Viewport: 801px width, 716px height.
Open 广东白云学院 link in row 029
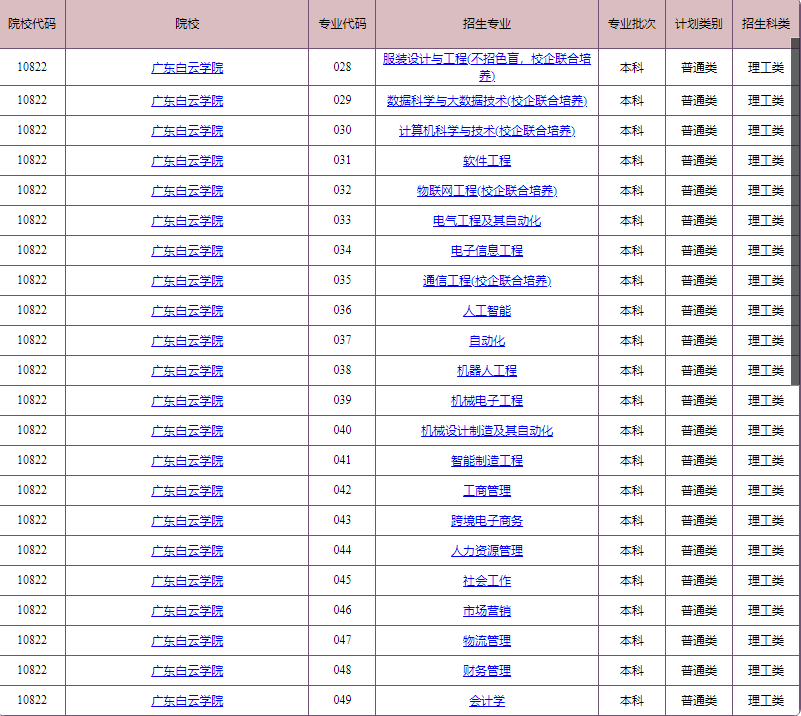tap(187, 101)
